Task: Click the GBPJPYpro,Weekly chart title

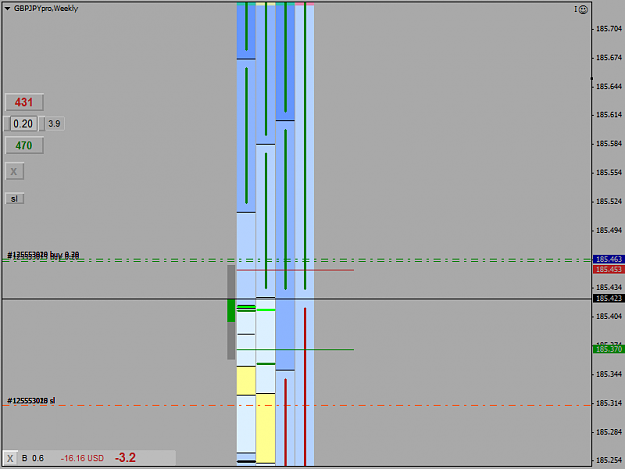Action: [46, 8]
